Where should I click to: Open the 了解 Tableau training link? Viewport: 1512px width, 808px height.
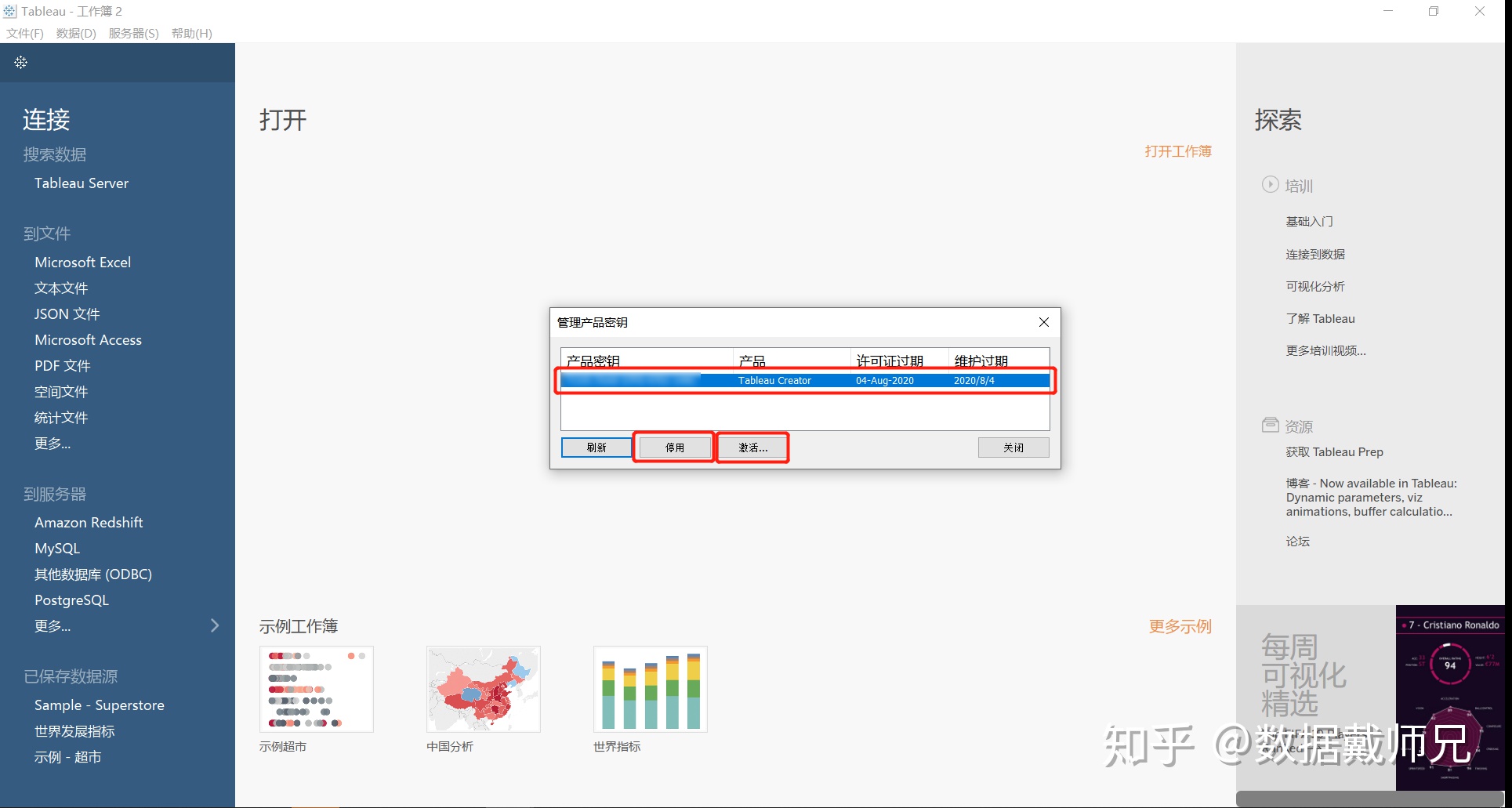(x=1321, y=318)
